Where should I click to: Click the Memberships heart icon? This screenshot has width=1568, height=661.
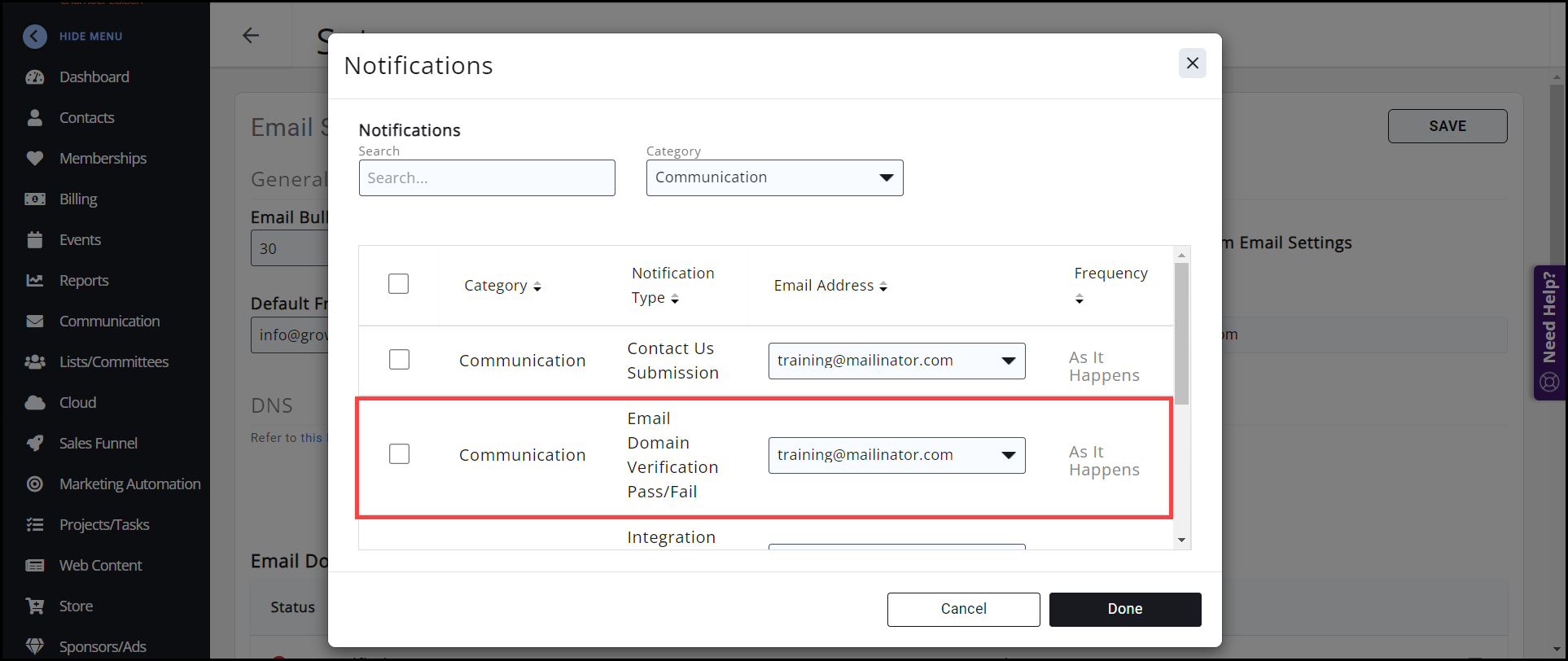pyautogui.click(x=35, y=158)
